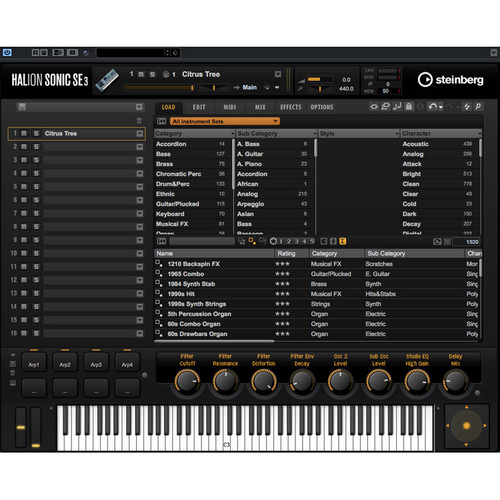
Task: Open the header program load menu arrow
Action: click(x=278, y=74)
